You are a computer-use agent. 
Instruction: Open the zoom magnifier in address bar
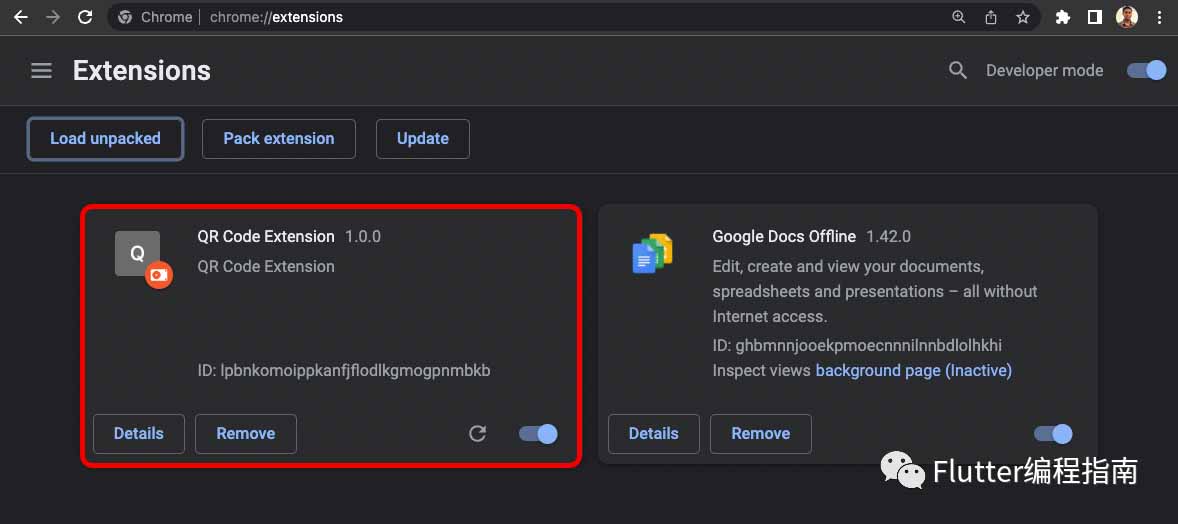(x=959, y=17)
